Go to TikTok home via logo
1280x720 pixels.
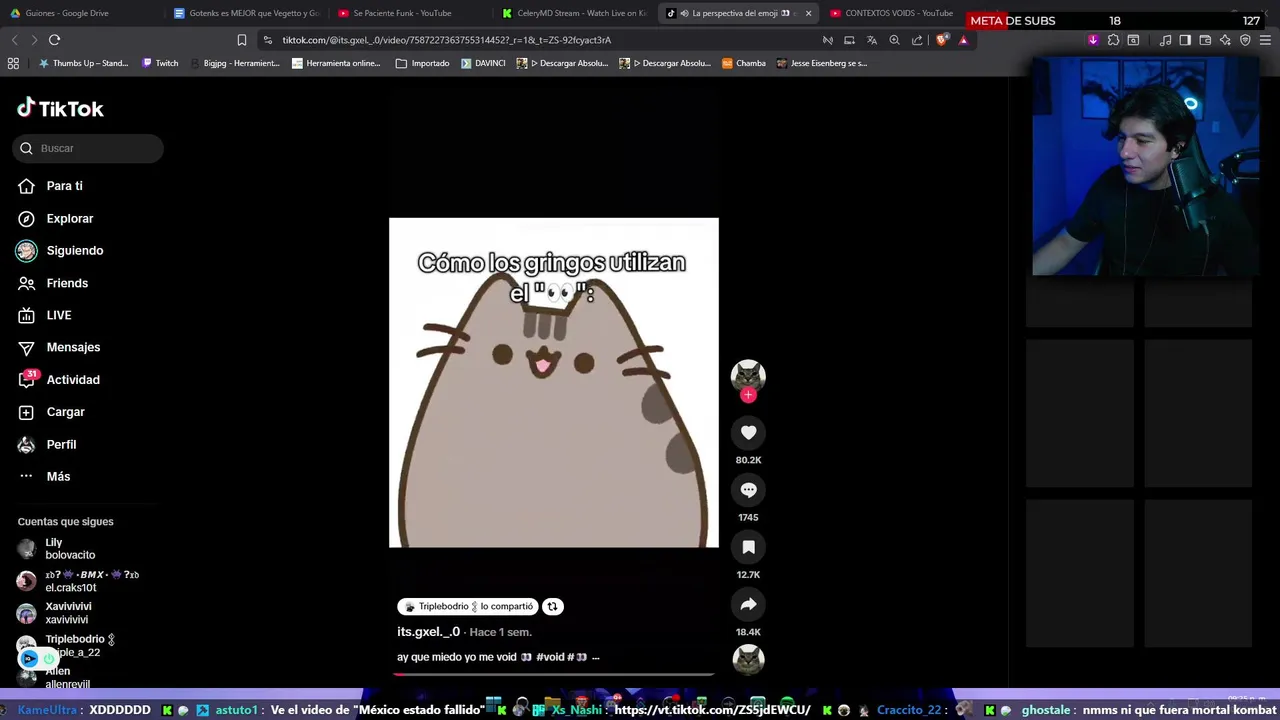click(x=60, y=108)
